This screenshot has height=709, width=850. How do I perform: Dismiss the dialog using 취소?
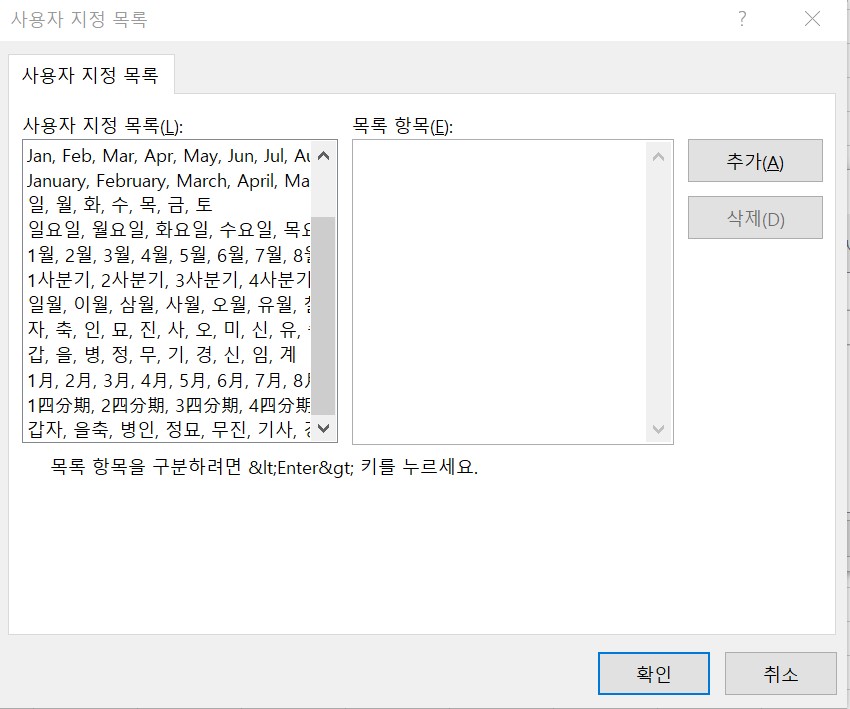point(781,673)
